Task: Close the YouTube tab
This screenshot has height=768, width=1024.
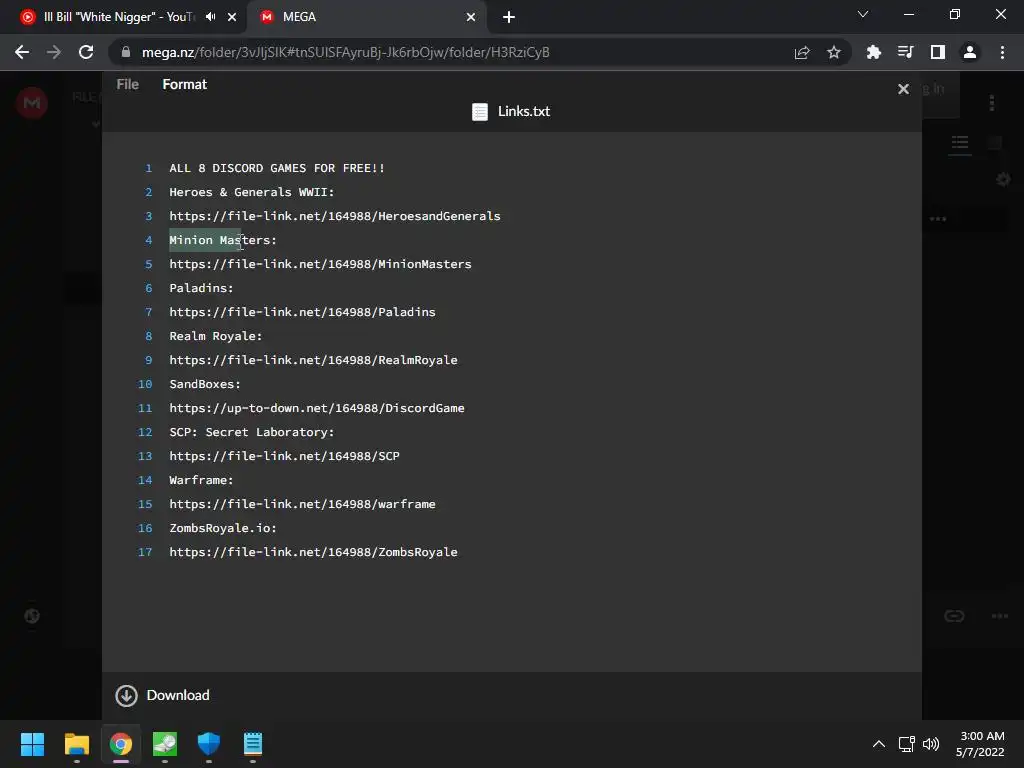Action: point(232,17)
